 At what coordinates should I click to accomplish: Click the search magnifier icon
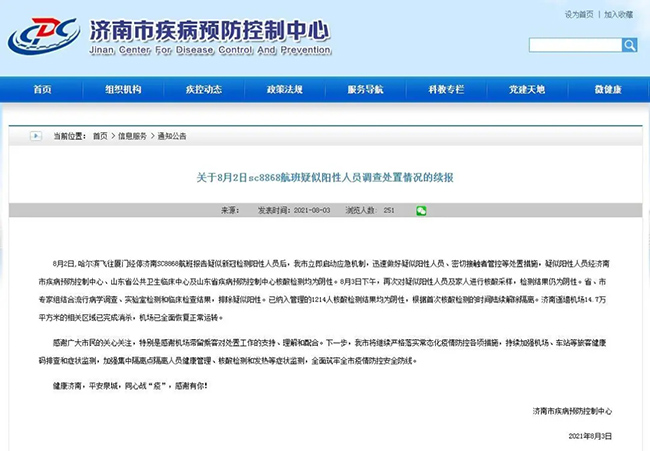point(629,45)
